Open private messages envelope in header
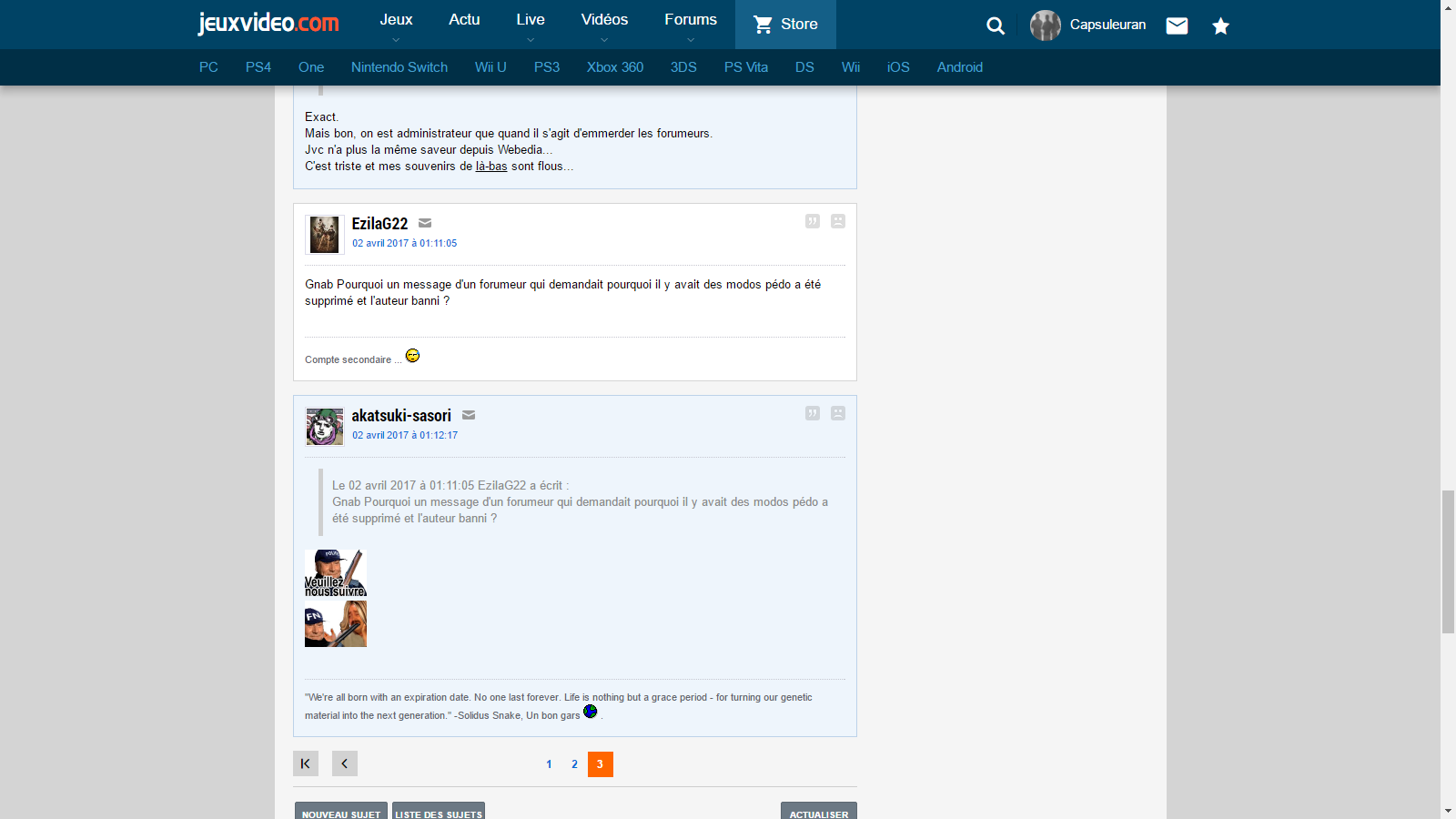This screenshot has width=1456, height=819. (1177, 25)
